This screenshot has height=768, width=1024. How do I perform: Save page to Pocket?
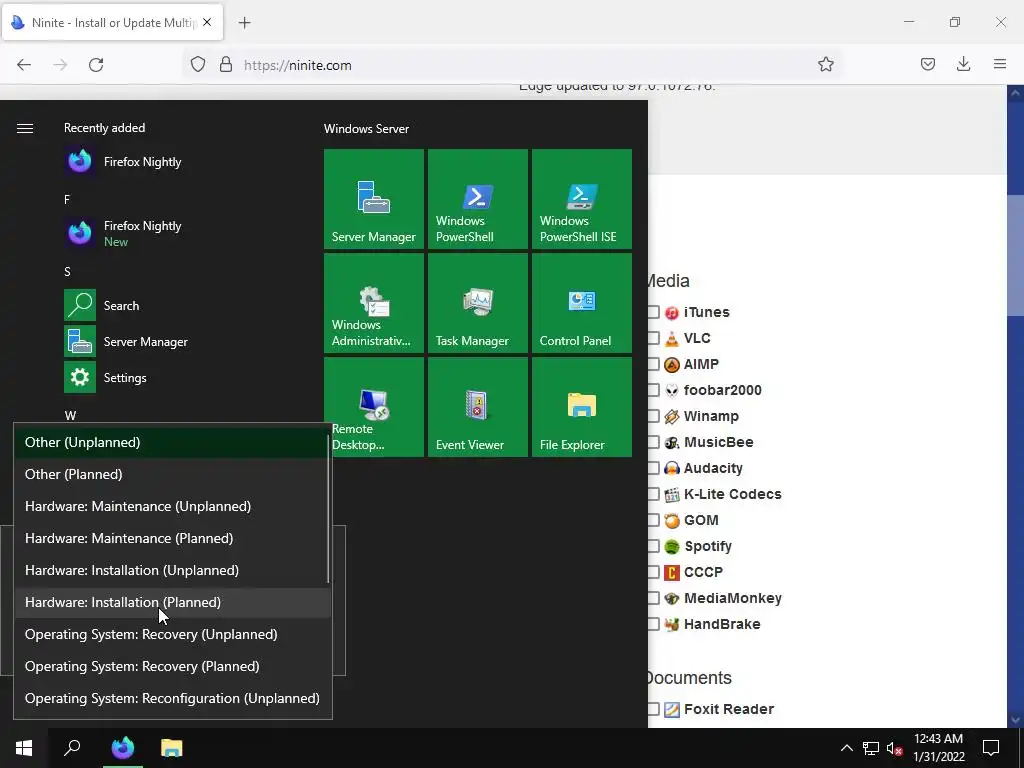click(927, 64)
